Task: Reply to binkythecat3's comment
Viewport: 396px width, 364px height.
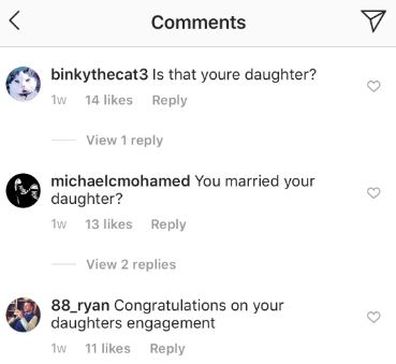Action: [x=170, y=100]
